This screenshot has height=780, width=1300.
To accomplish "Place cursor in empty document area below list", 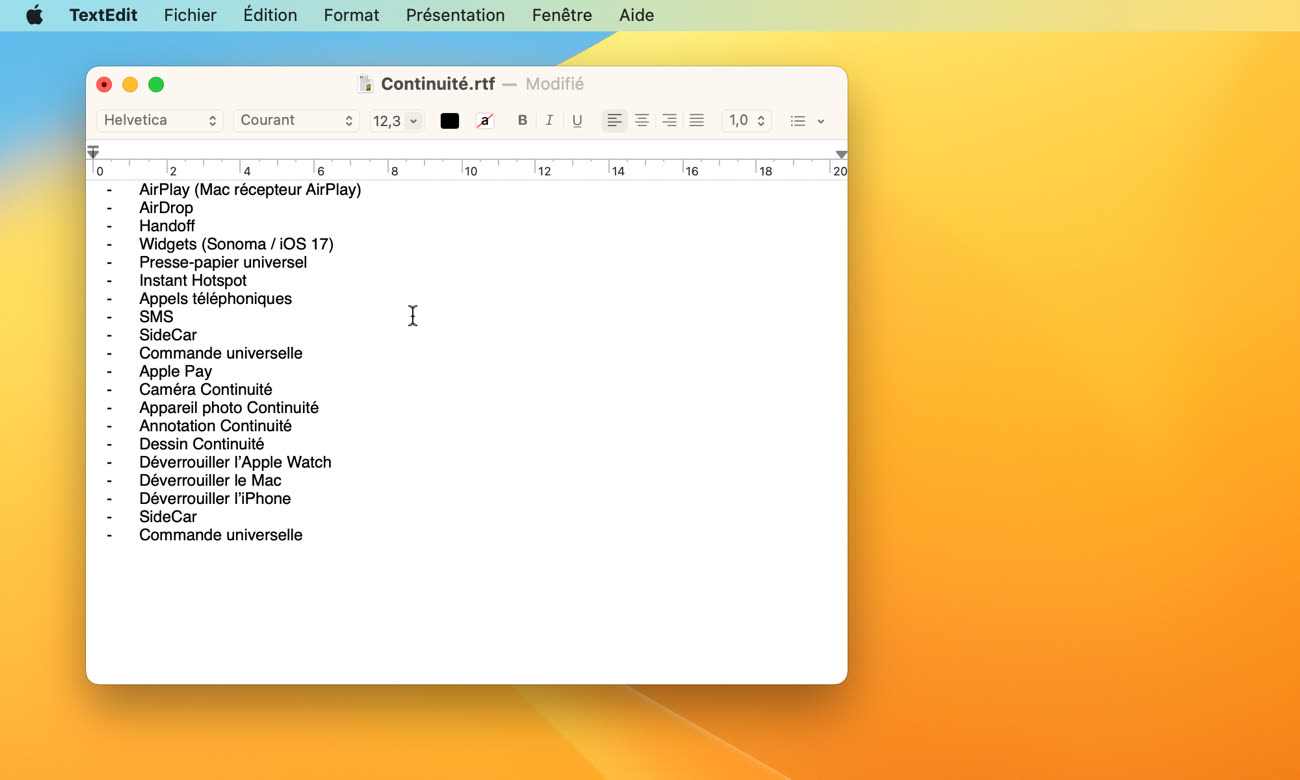I will click(x=466, y=612).
